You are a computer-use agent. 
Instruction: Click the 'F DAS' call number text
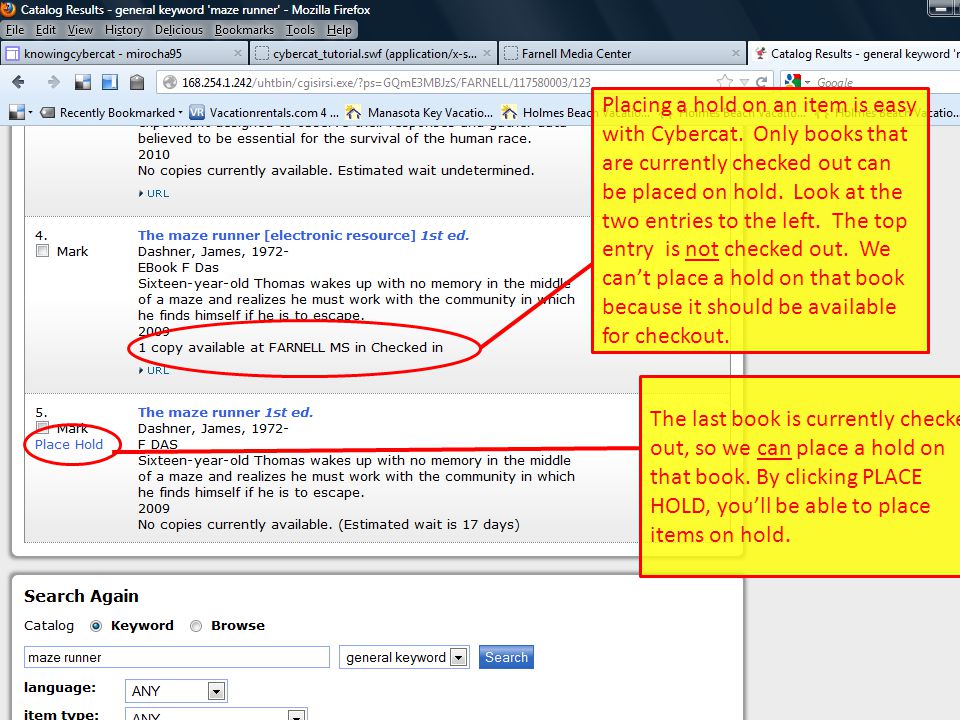[x=158, y=444]
